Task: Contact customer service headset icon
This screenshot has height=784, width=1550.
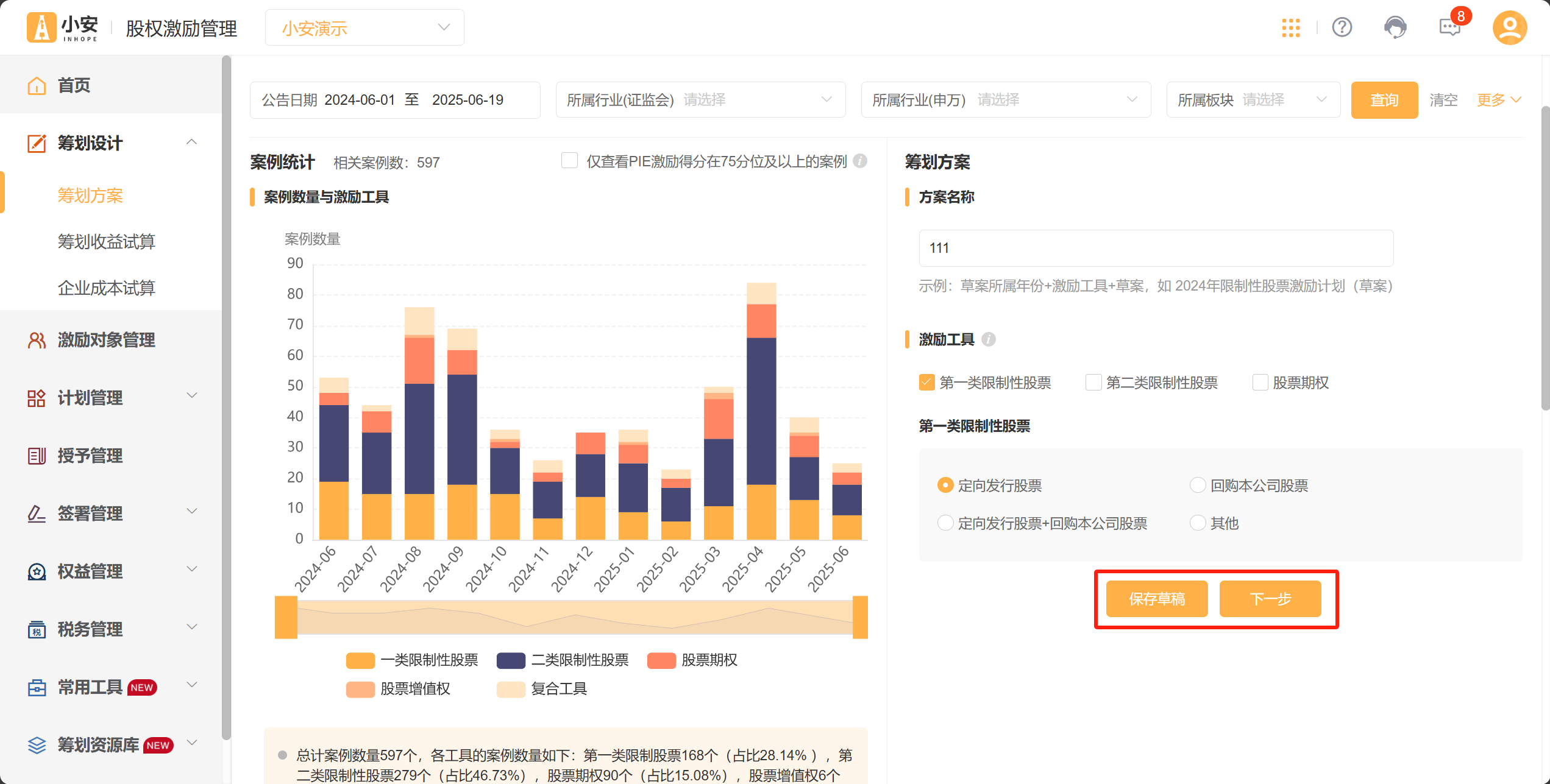Action: coord(1395,27)
